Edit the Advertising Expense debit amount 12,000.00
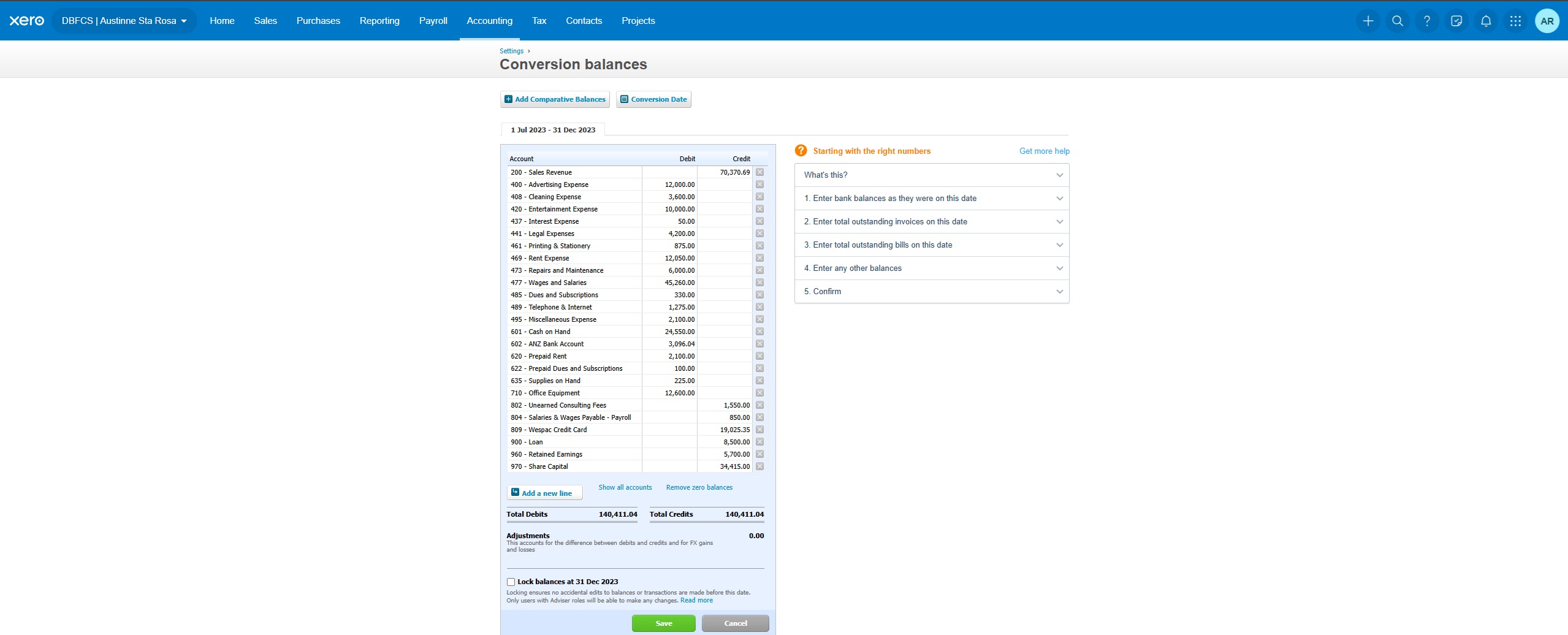1568x635 pixels. pos(670,184)
